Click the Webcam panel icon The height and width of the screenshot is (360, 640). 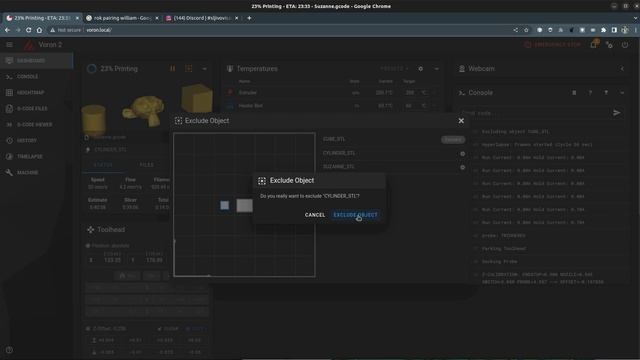[462, 69]
